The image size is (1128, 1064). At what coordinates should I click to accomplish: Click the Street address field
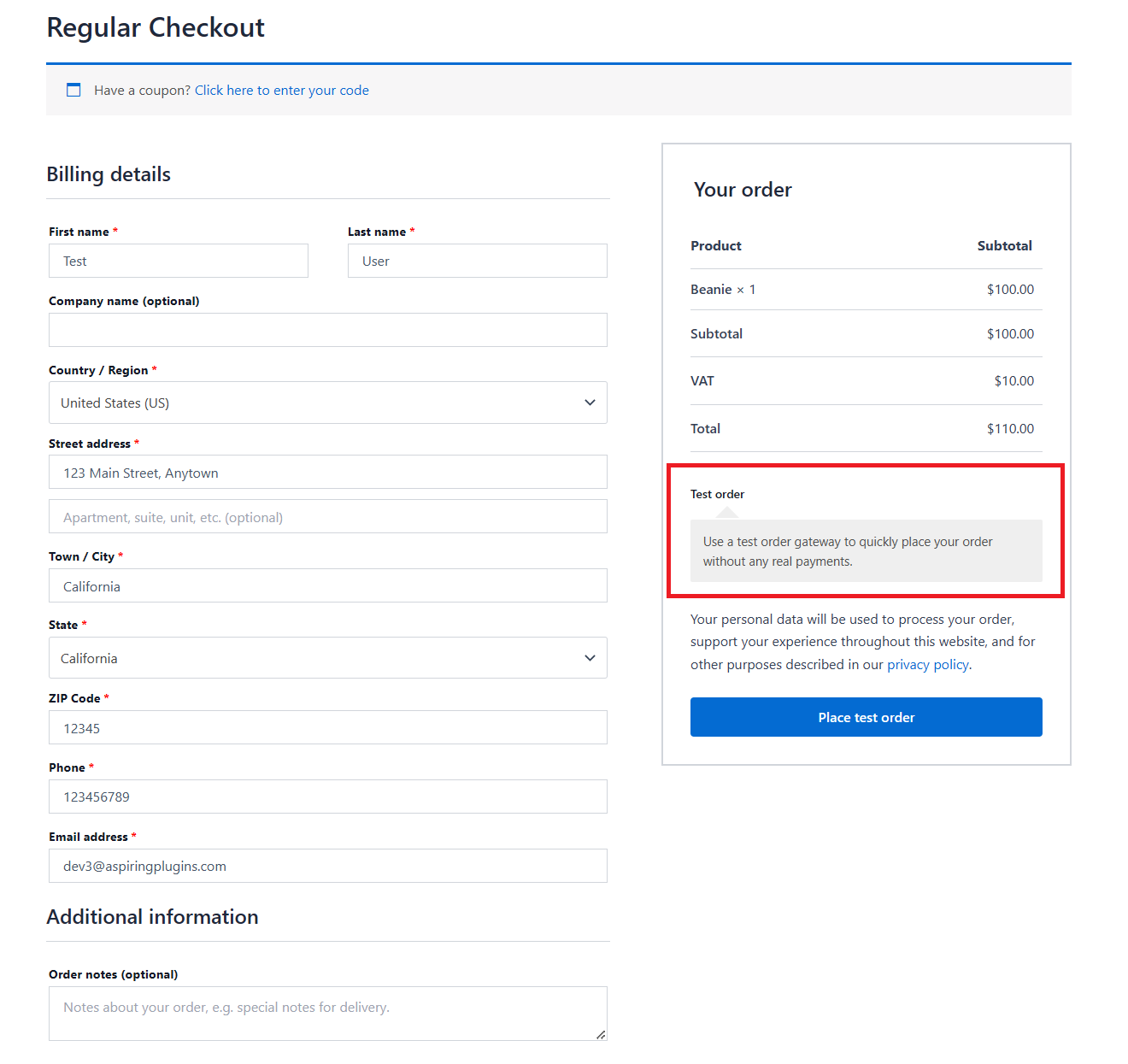point(328,472)
